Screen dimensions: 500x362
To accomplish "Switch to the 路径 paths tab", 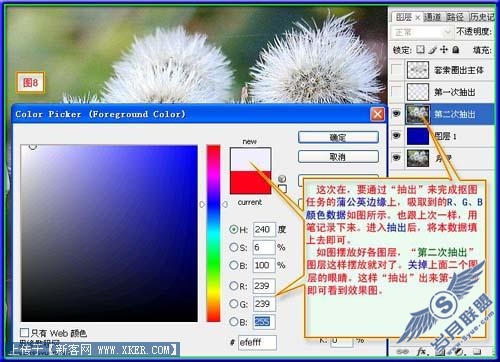I will [x=455, y=17].
